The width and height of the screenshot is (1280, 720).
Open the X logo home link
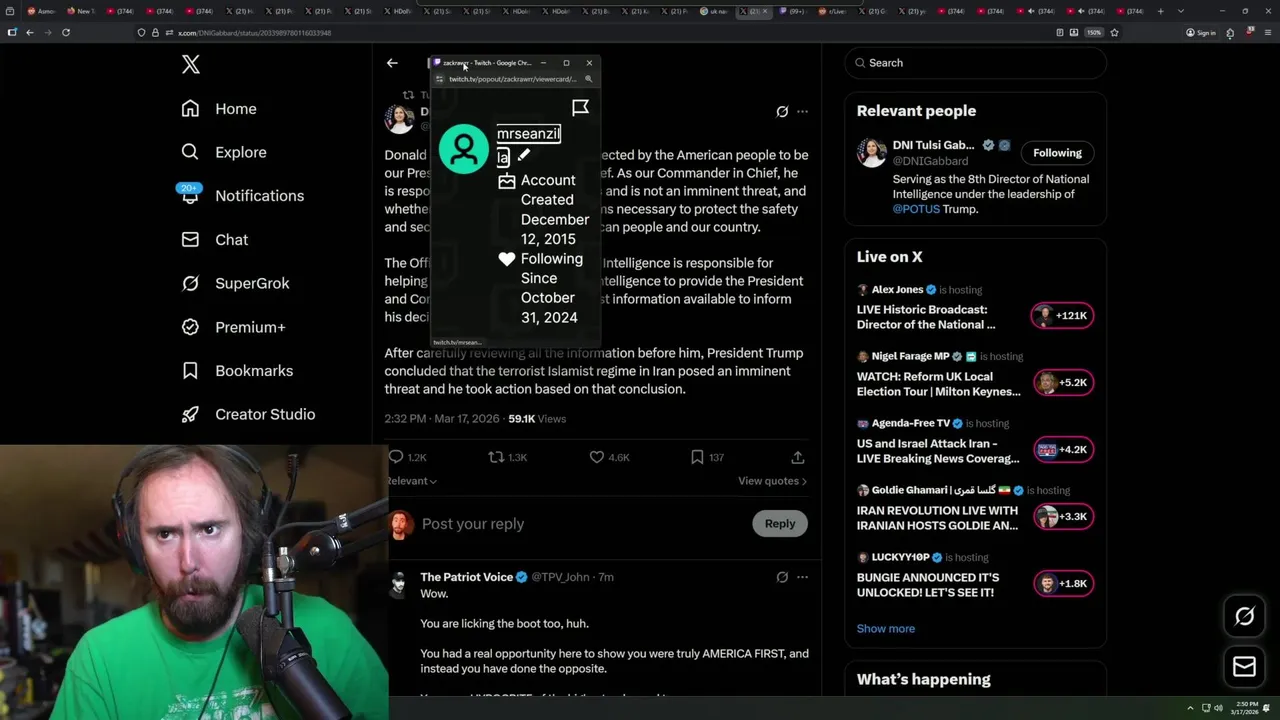tap(191, 65)
